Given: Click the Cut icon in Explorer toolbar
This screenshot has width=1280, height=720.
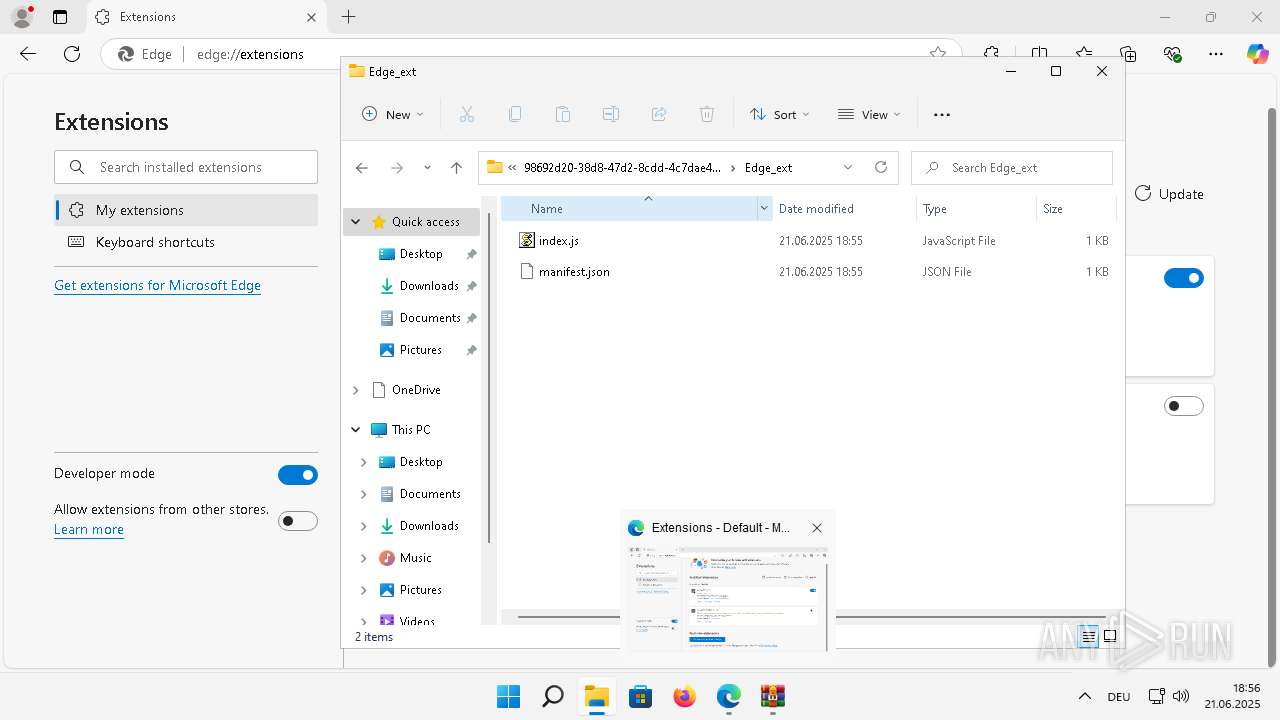Looking at the screenshot, I should coord(467,115).
